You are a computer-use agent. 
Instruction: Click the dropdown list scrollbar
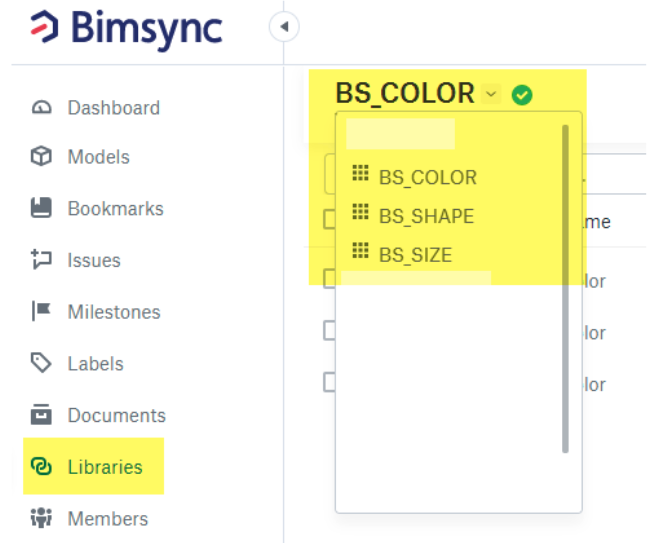coord(565,289)
